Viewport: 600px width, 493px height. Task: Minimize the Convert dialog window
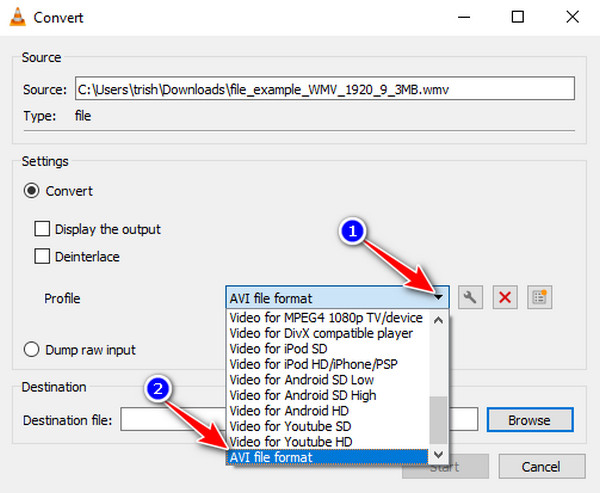click(464, 17)
